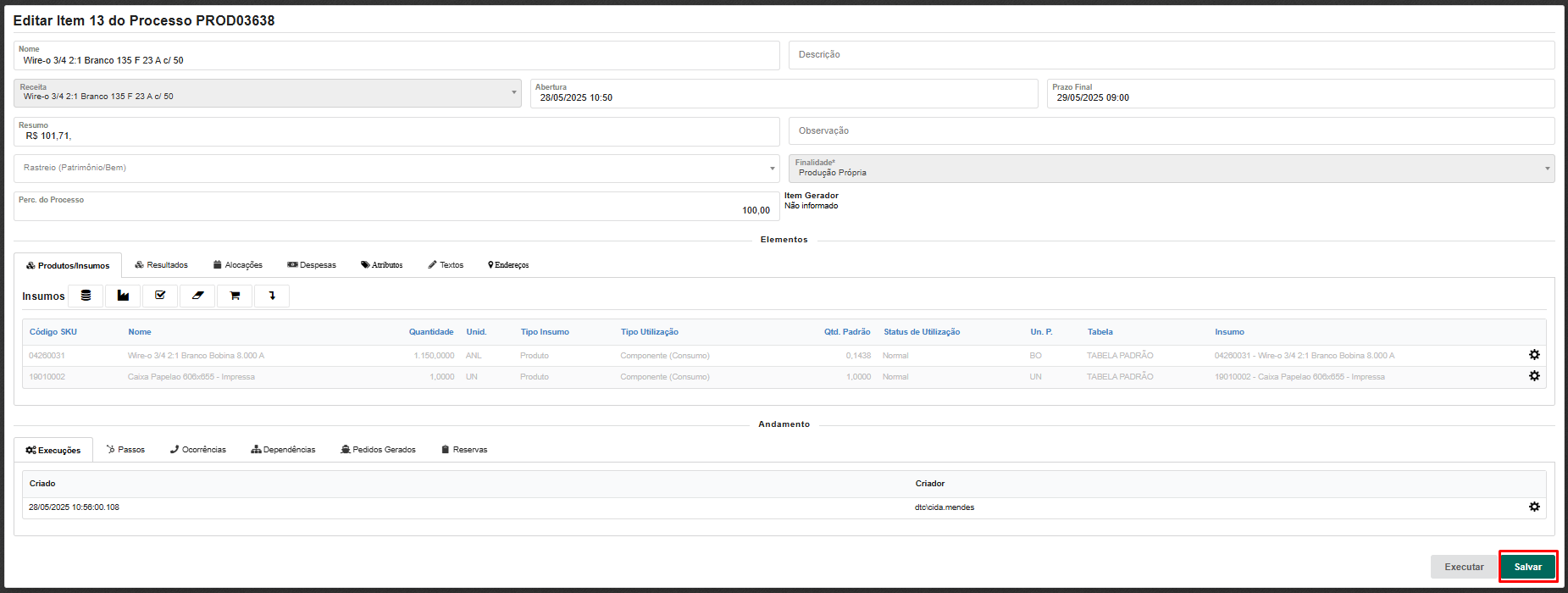This screenshot has height=593, width=1568.
Task: Open the Dependências tab
Action: [x=283, y=450]
